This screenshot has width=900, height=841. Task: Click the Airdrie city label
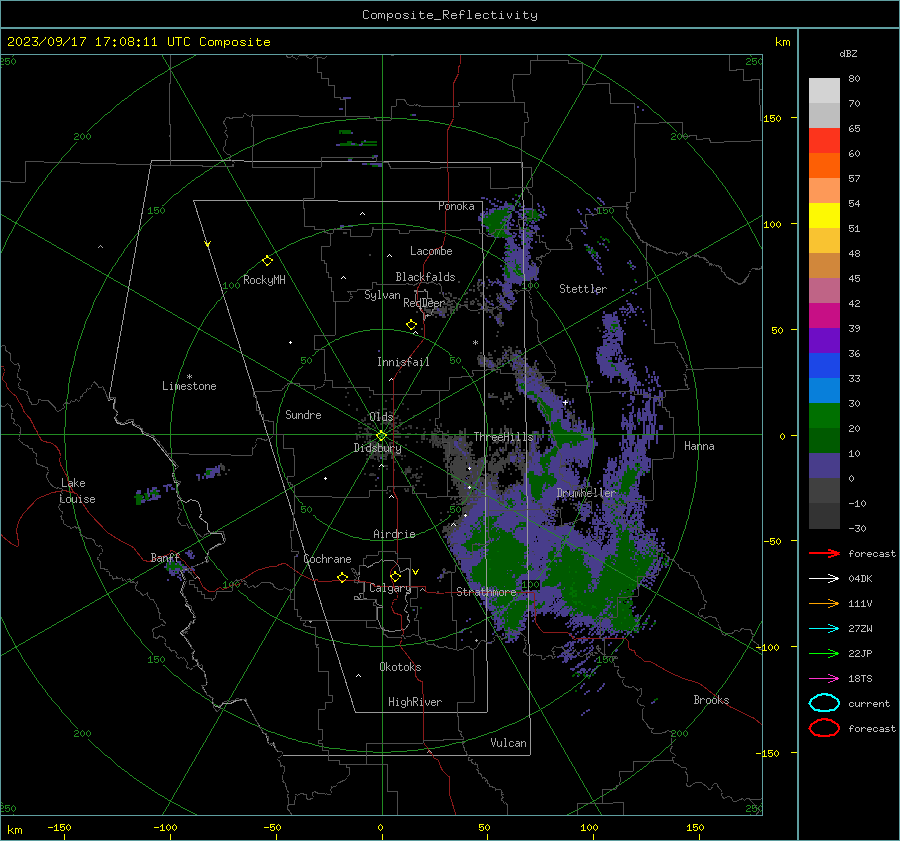point(394,534)
